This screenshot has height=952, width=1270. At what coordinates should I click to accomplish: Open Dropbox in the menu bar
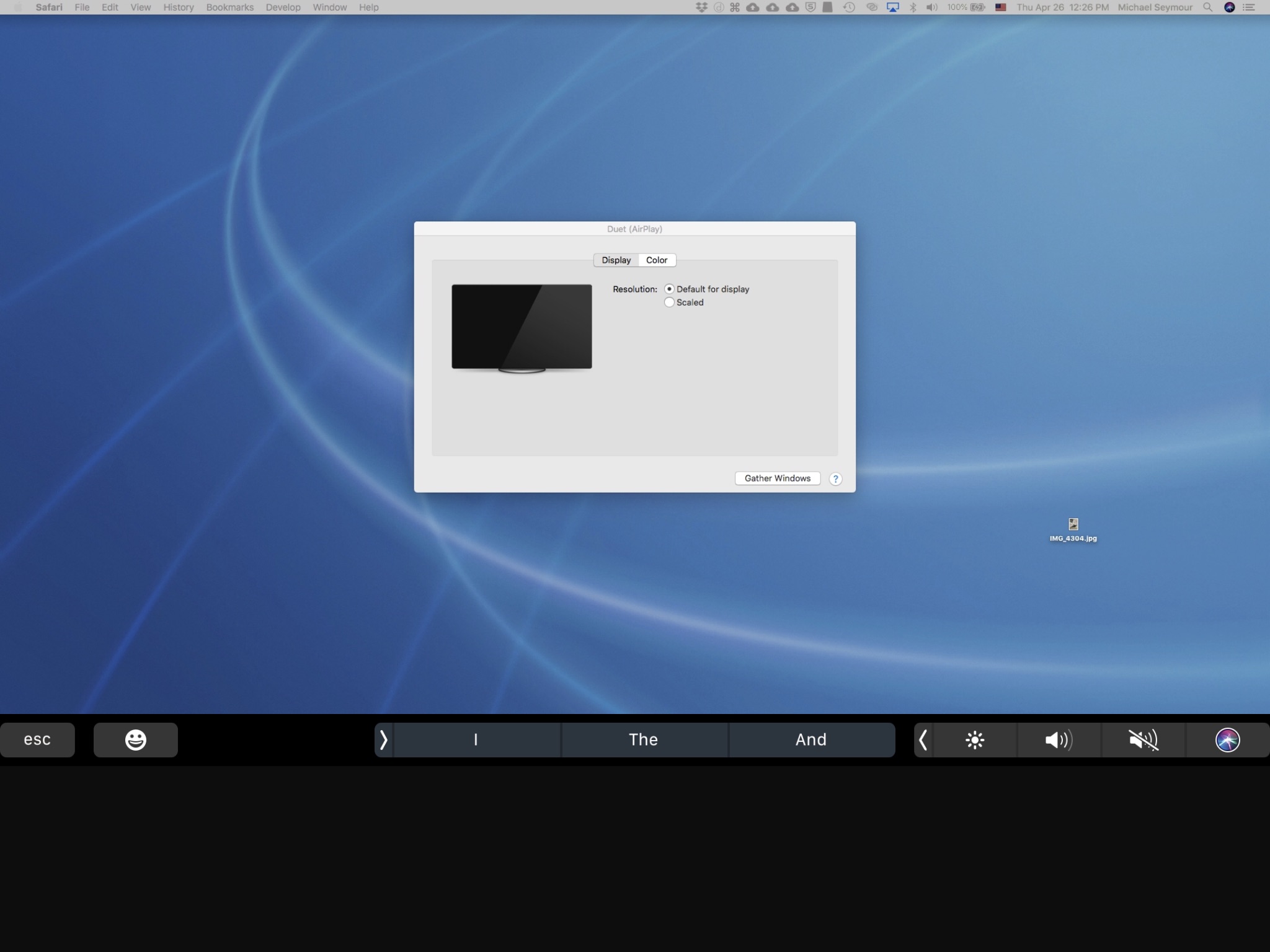click(x=701, y=7)
